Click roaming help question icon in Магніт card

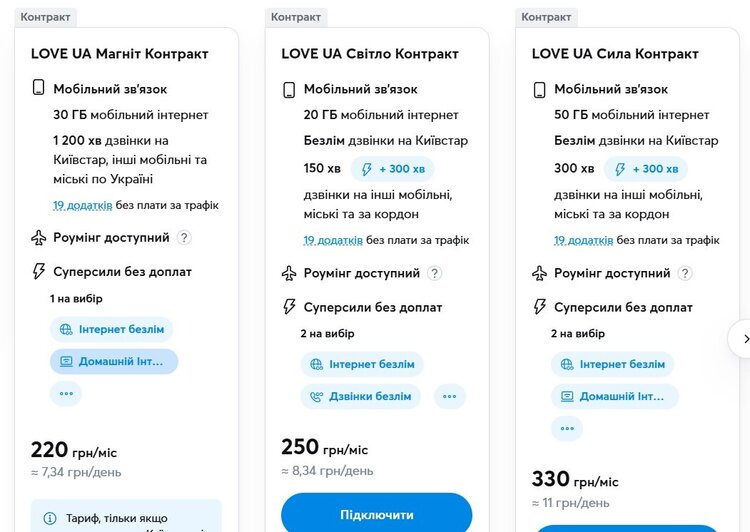pyautogui.click(x=184, y=237)
